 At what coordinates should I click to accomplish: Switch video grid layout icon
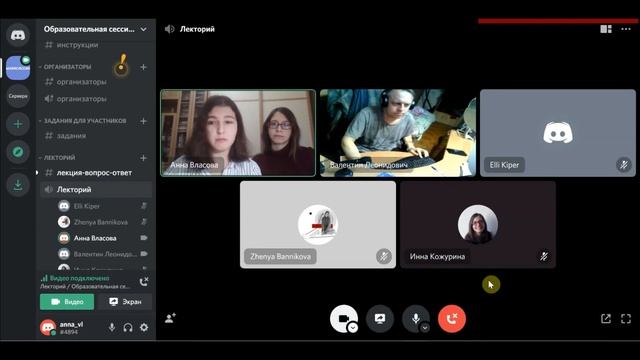pyautogui.click(x=606, y=29)
